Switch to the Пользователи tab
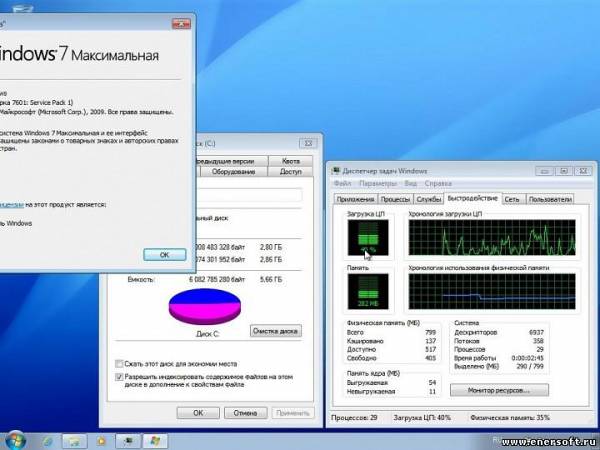The width and height of the screenshot is (600, 450). (x=550, y=199)
